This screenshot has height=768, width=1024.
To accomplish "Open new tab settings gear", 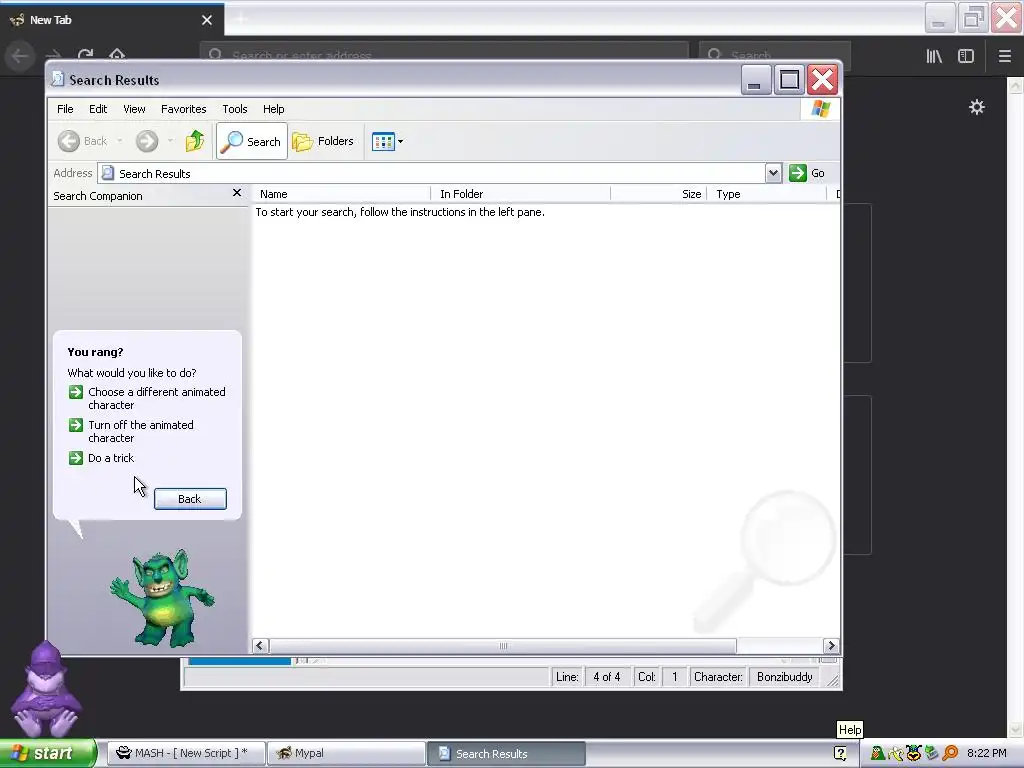I will 976,107.
